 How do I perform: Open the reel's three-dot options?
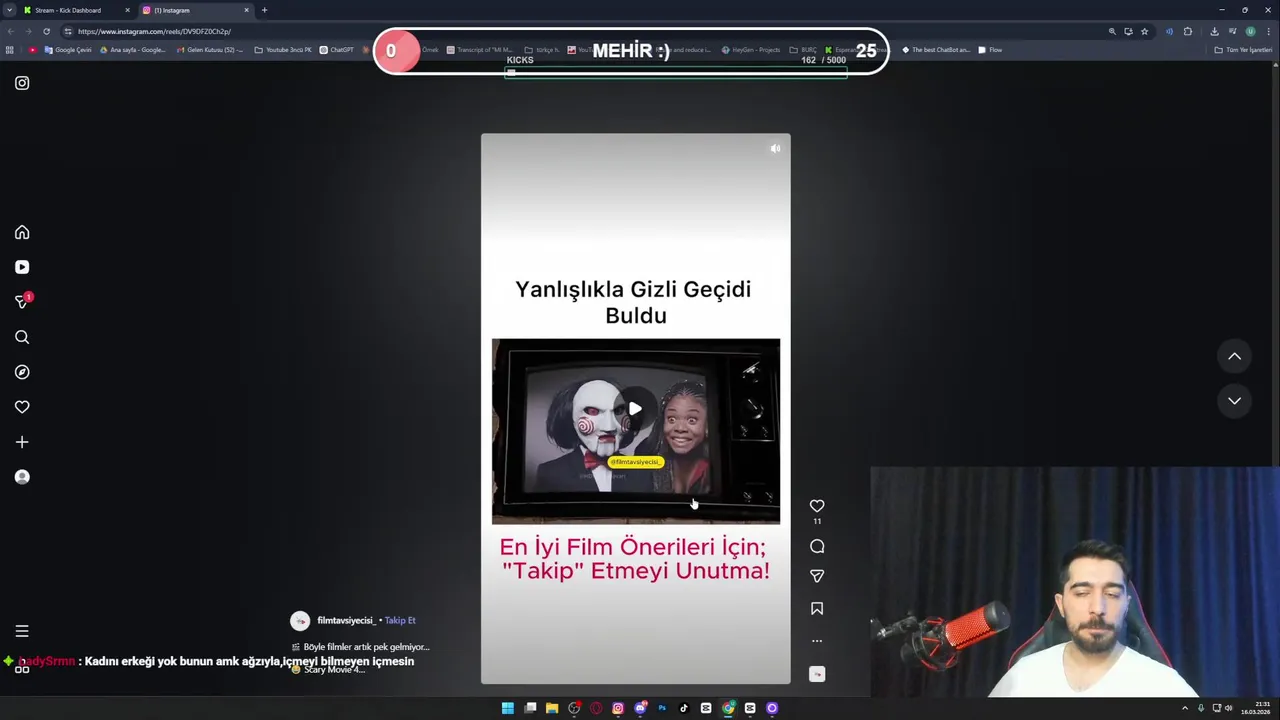pyautogui.click(x=817, y=641)
